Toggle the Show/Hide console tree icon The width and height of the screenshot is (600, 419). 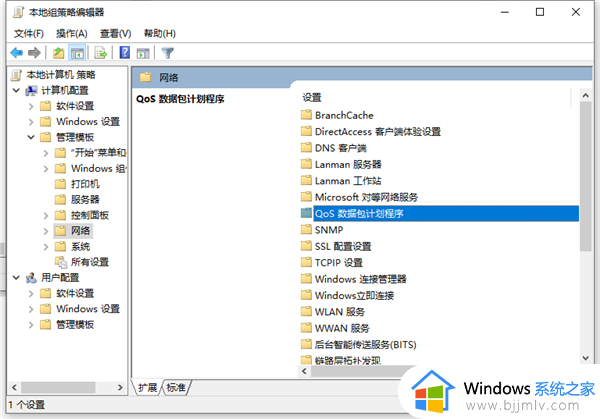[x=77, y=53]
